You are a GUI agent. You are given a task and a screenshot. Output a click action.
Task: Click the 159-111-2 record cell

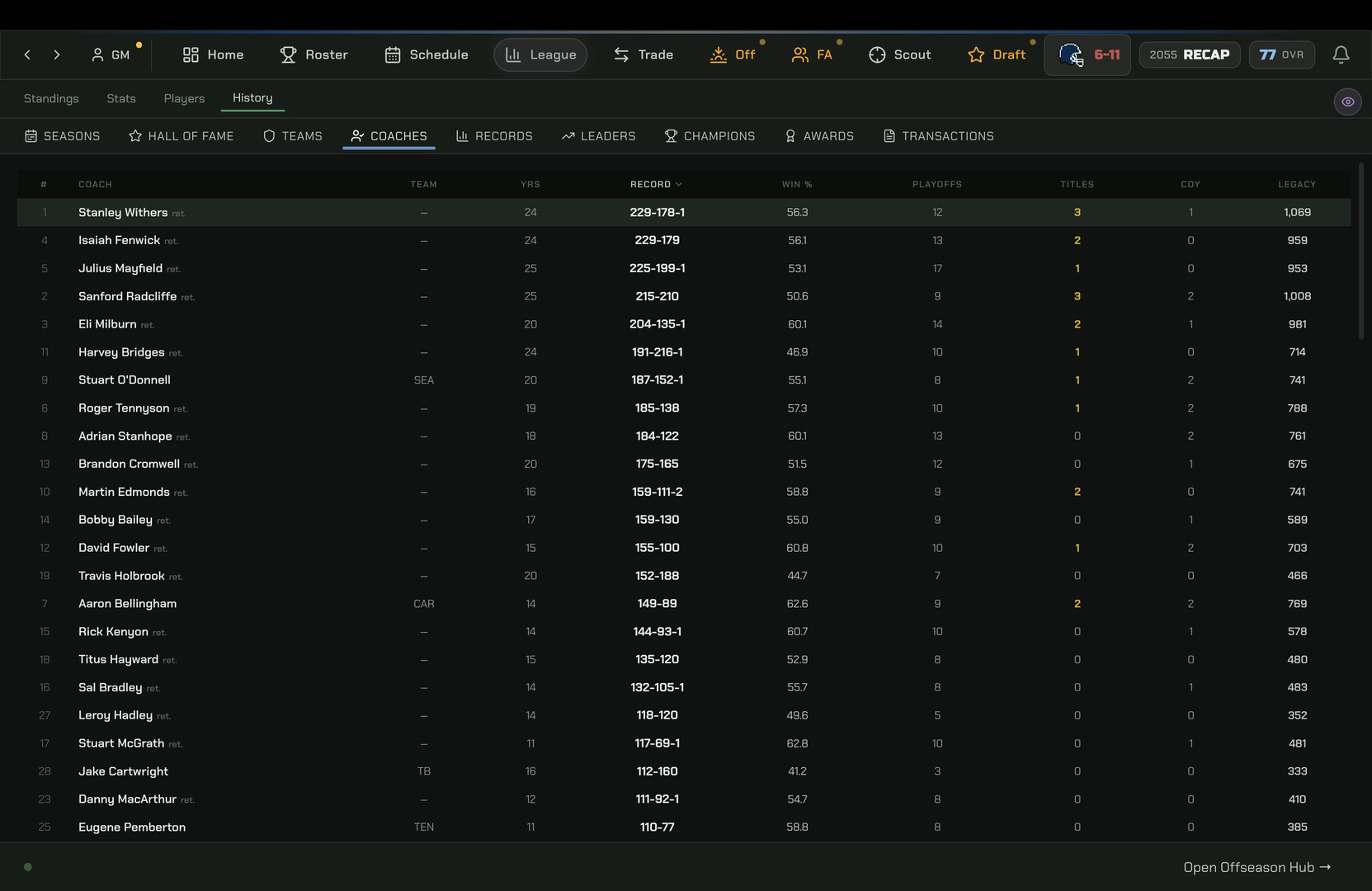click(658, 492)
